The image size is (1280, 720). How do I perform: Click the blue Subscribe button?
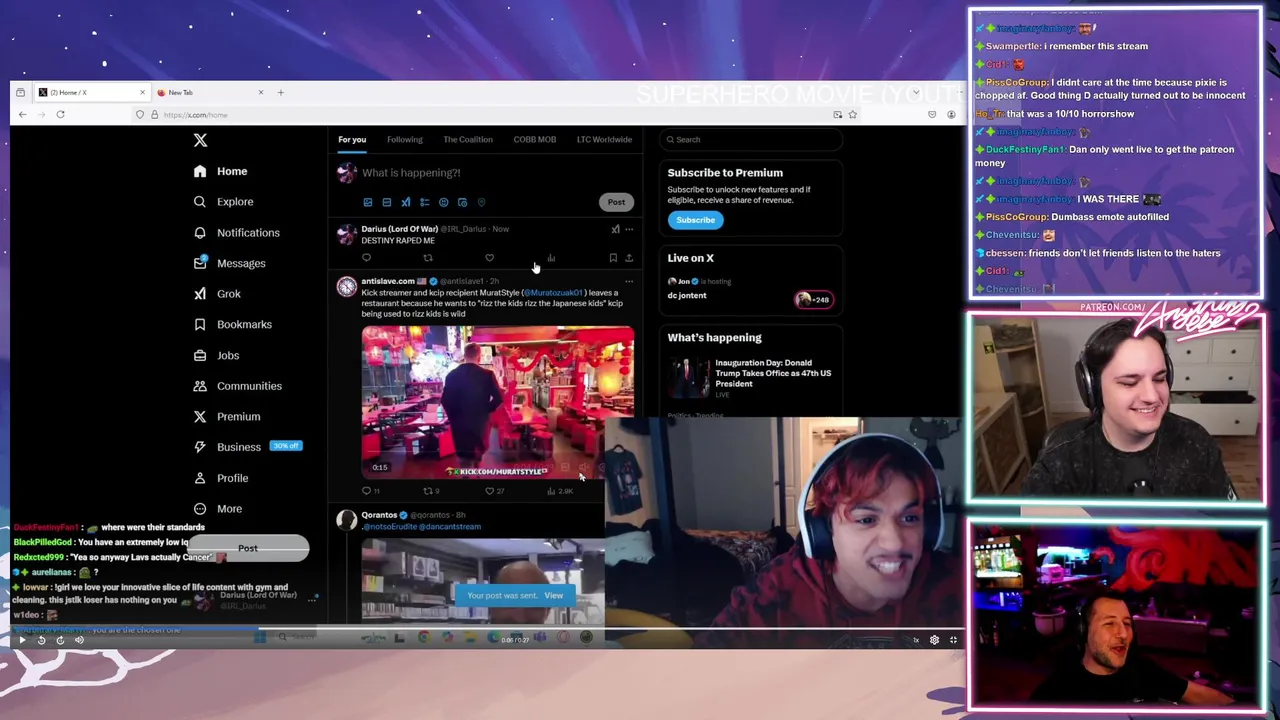pyautogui.click(x=695, y=220)
